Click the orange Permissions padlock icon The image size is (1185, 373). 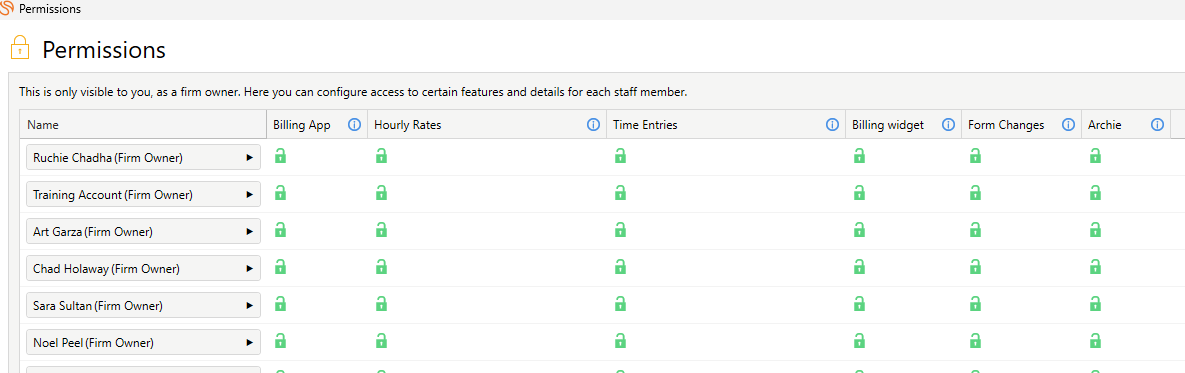click(x=20, y=48)
